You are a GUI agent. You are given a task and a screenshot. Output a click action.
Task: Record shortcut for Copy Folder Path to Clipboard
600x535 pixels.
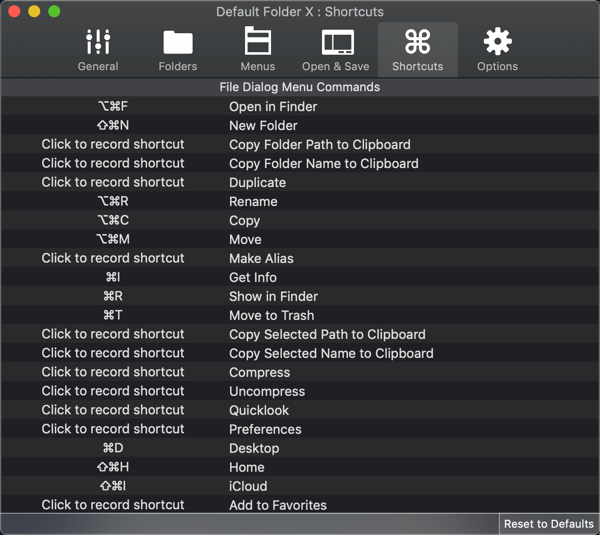tap(113, 144)
